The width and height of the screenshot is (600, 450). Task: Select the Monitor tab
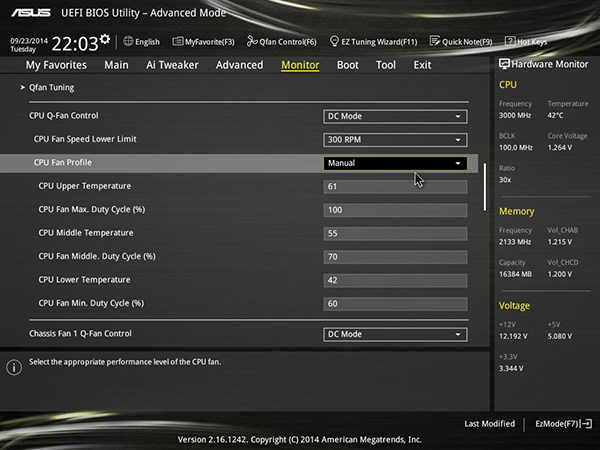click(x=300, y=65)
